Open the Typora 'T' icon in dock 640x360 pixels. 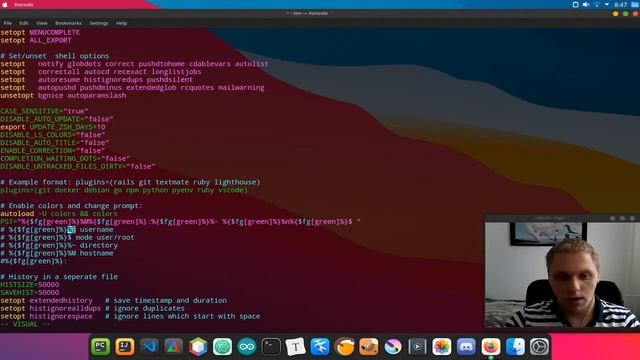pyautogui.click(x=296, y=347)
